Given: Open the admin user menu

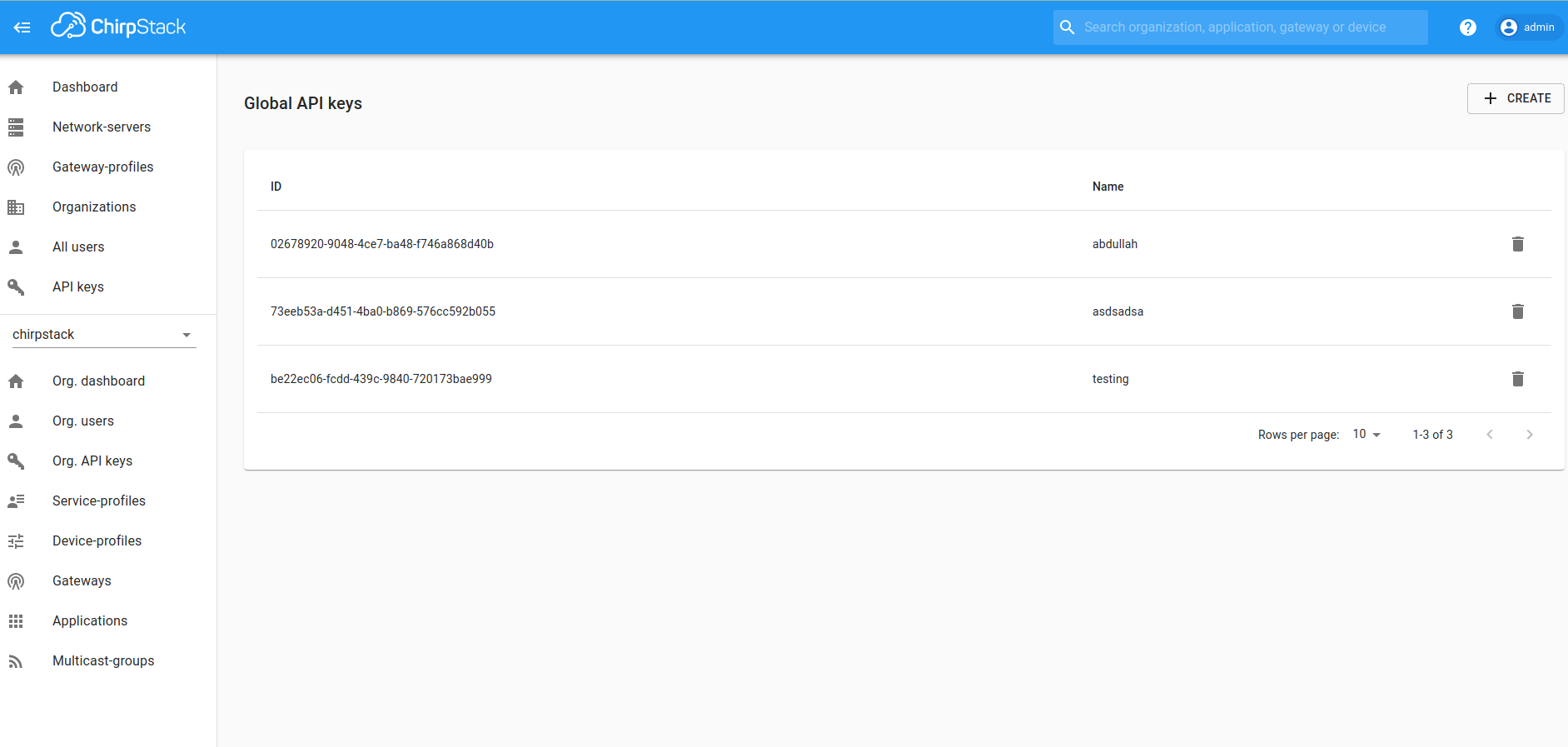Looking at the screenshot, I should pos(1528,27).
